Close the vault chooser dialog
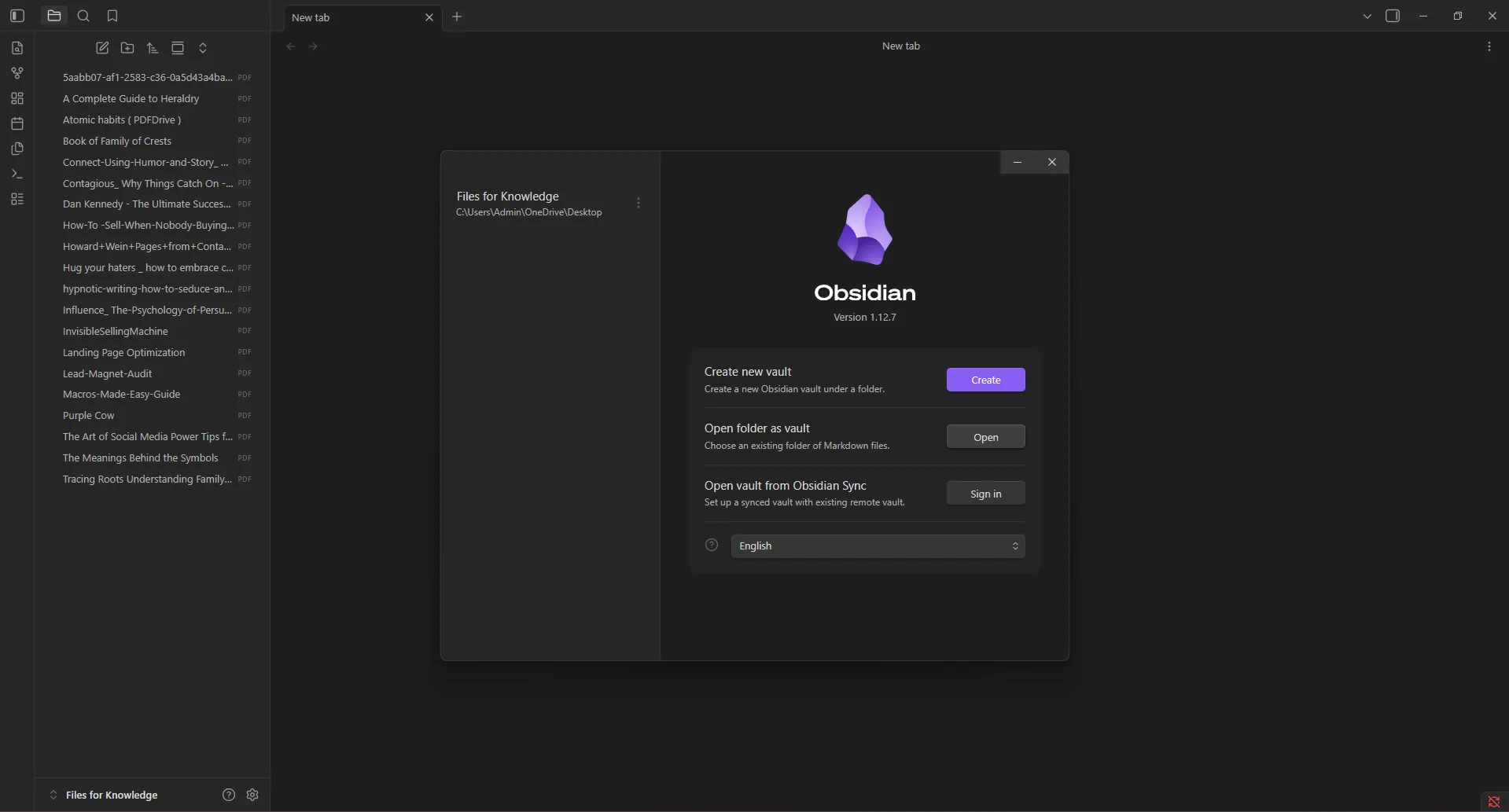Screen dimensions: 1509x812 tap(1052, 162)
